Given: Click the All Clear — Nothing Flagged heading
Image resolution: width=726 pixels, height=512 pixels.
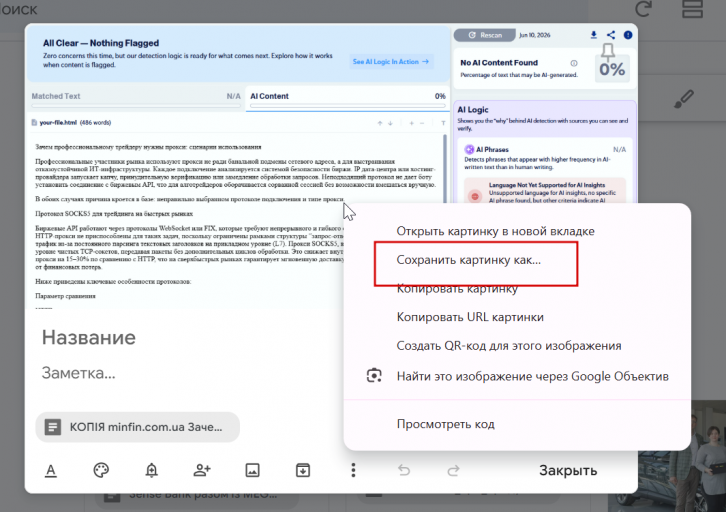Looking at the screenshot, I should (101, 43).
